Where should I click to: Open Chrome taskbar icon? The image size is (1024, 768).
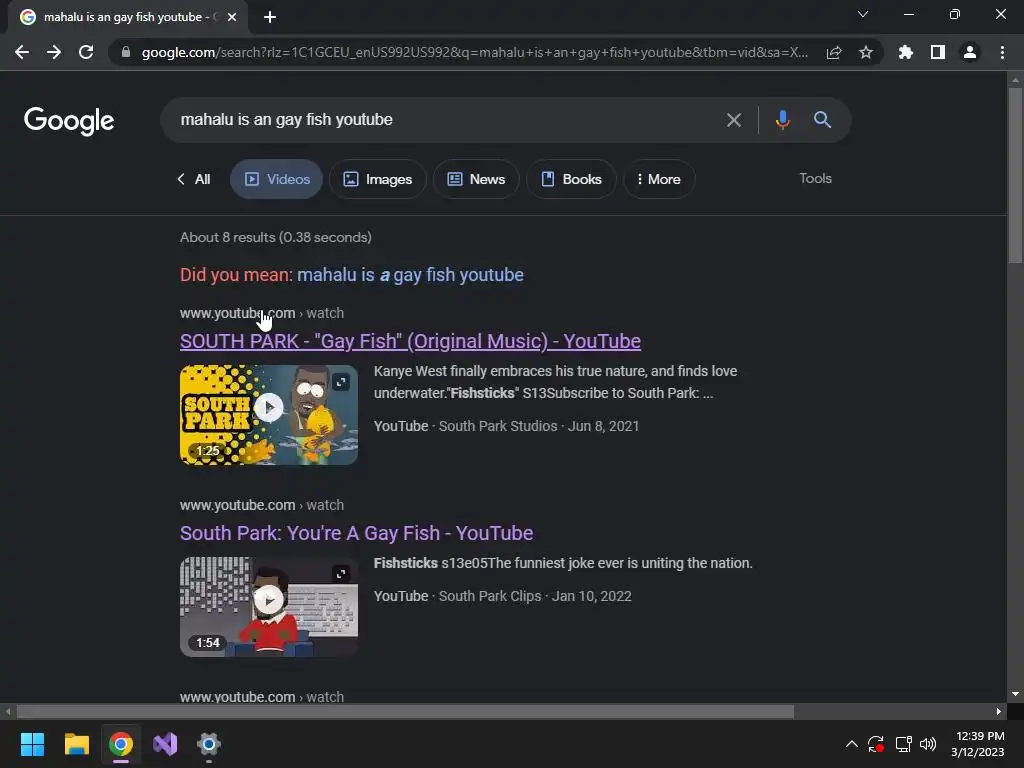(x=121, y=744)
